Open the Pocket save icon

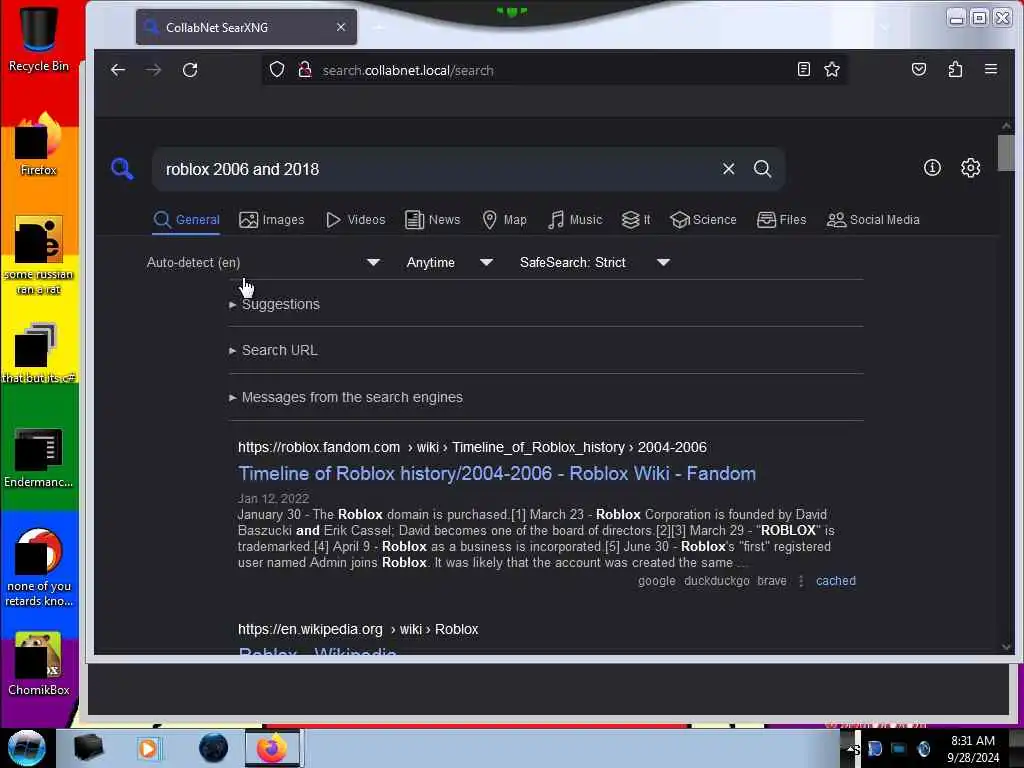tap(919, 69)
